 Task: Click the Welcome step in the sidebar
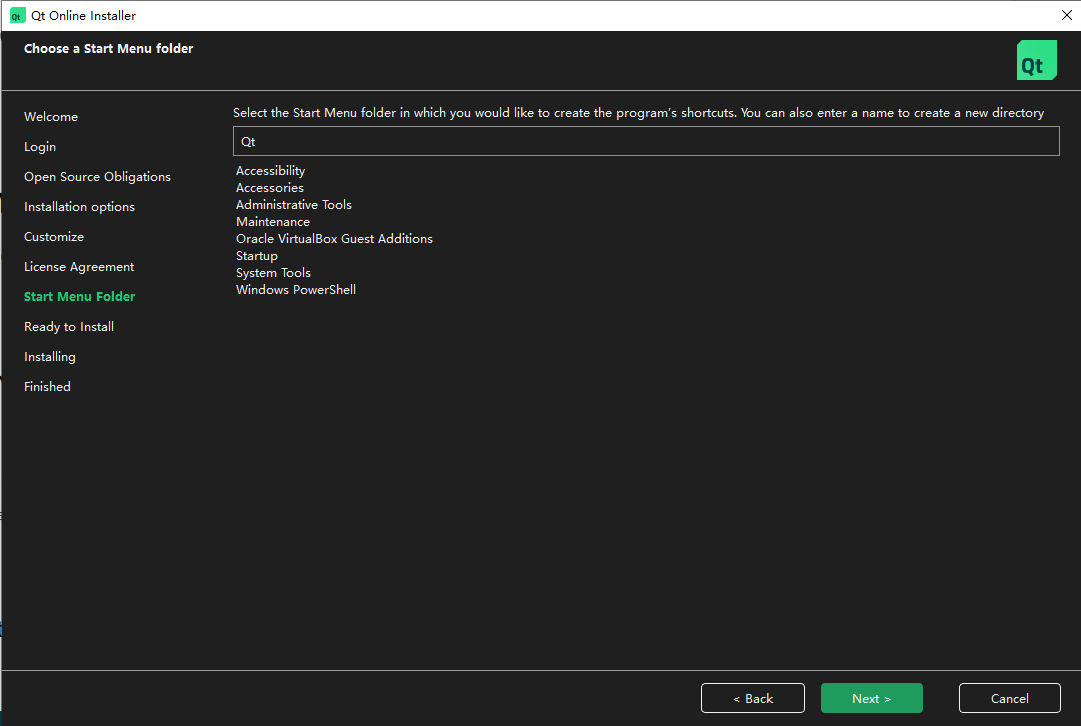point(51,117)
